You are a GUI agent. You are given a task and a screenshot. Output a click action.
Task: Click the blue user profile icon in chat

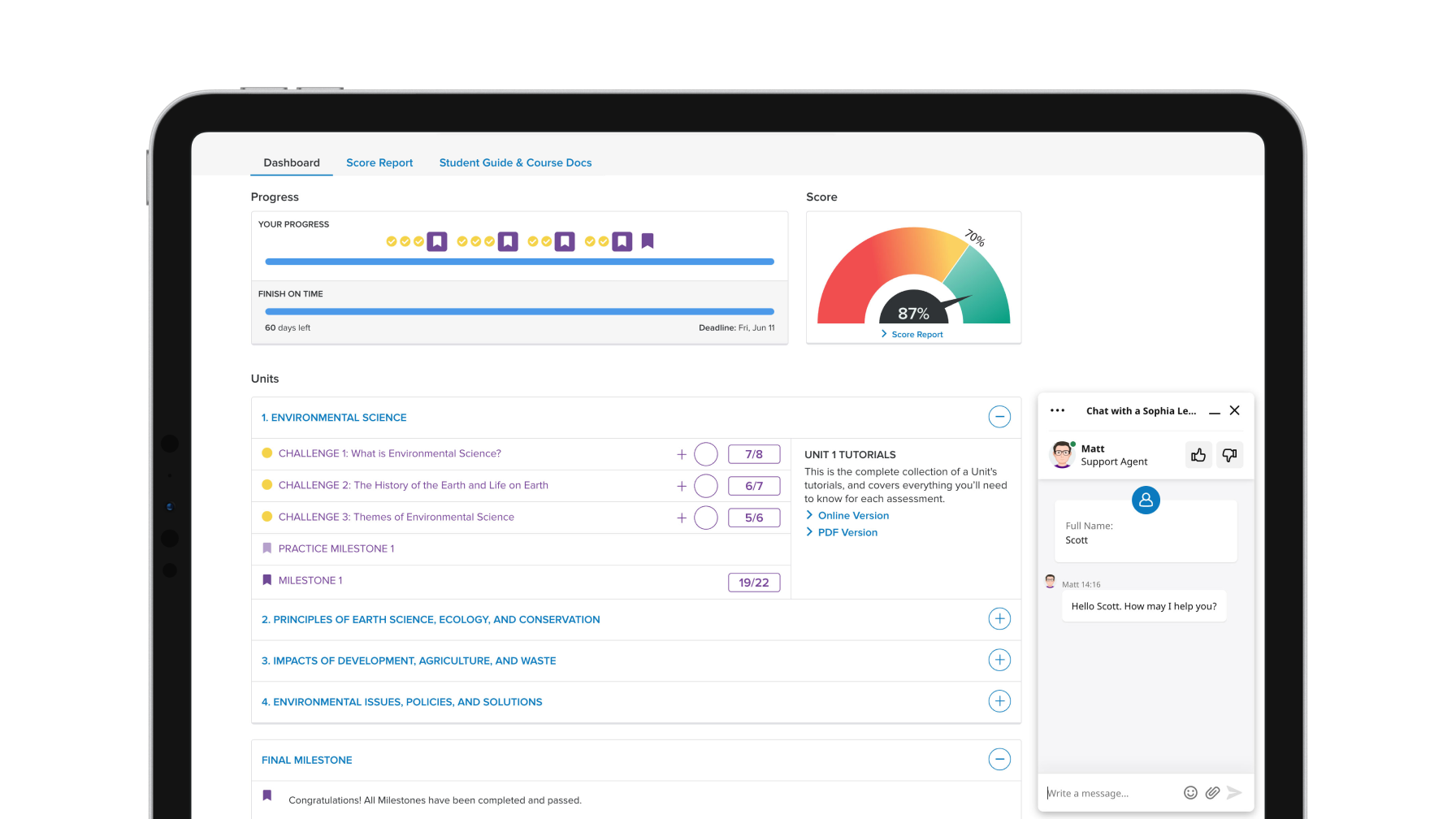click(1146, 500)
